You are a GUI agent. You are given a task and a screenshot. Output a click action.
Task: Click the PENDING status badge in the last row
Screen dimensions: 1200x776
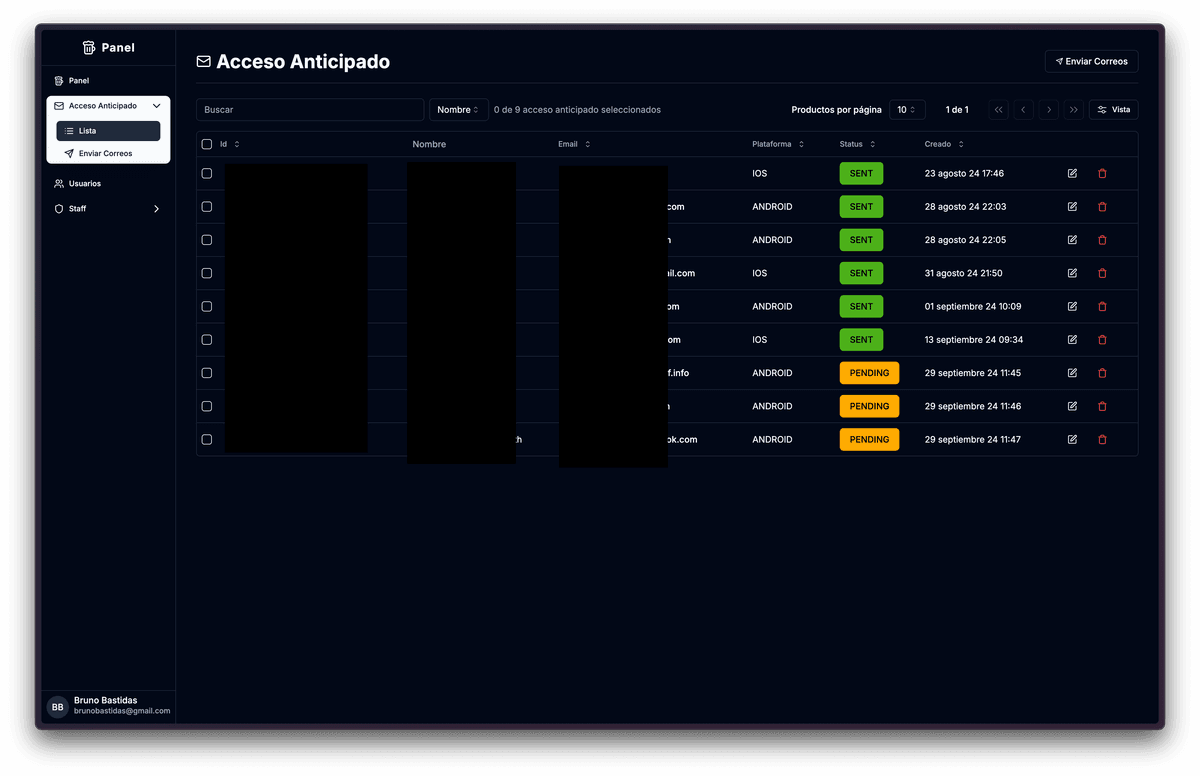point(869,440)
